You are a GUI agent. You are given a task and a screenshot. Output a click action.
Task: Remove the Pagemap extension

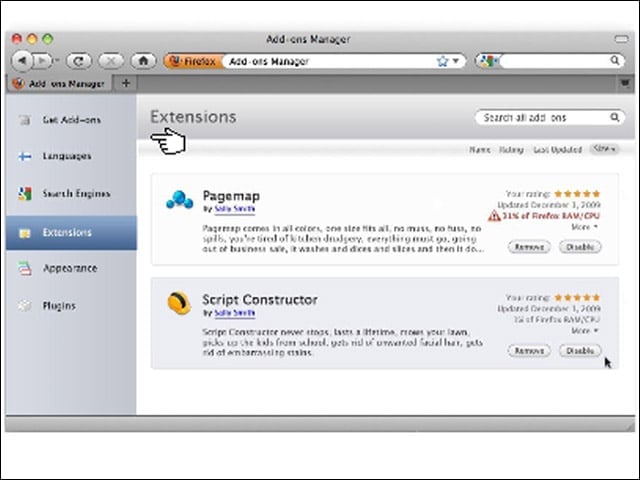529,247
